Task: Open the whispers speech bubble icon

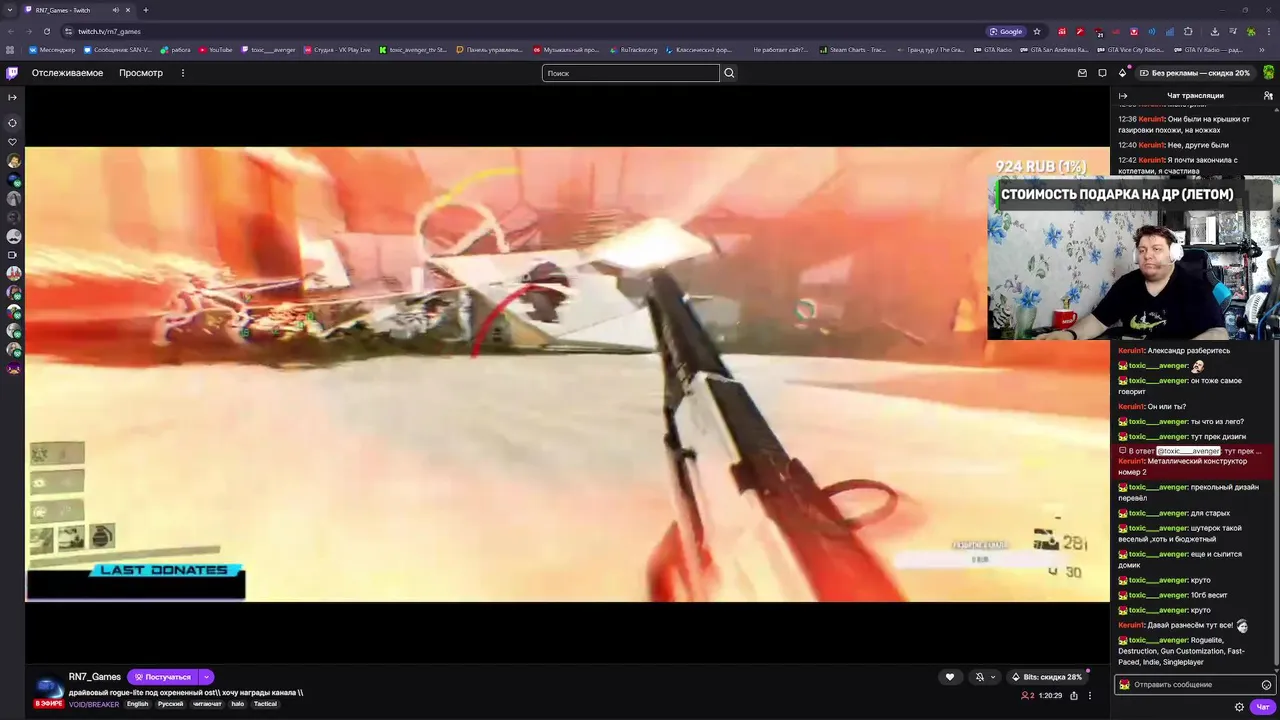Action: coord(1102,73)
